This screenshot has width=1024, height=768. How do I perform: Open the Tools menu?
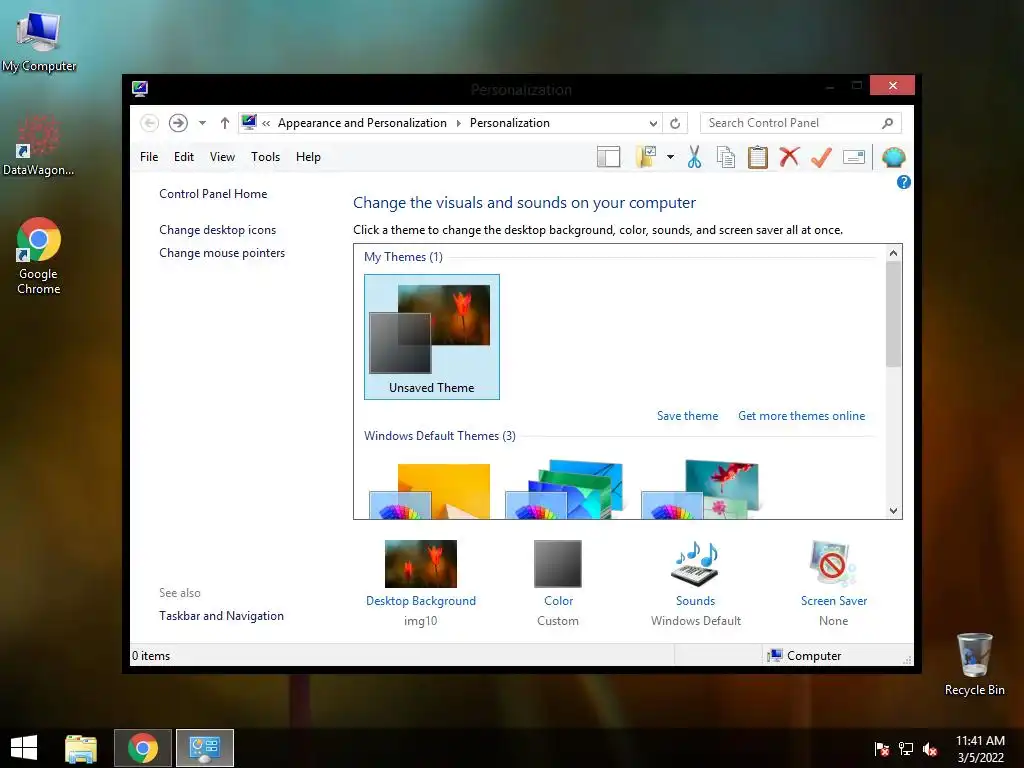[x=265, y=157]
